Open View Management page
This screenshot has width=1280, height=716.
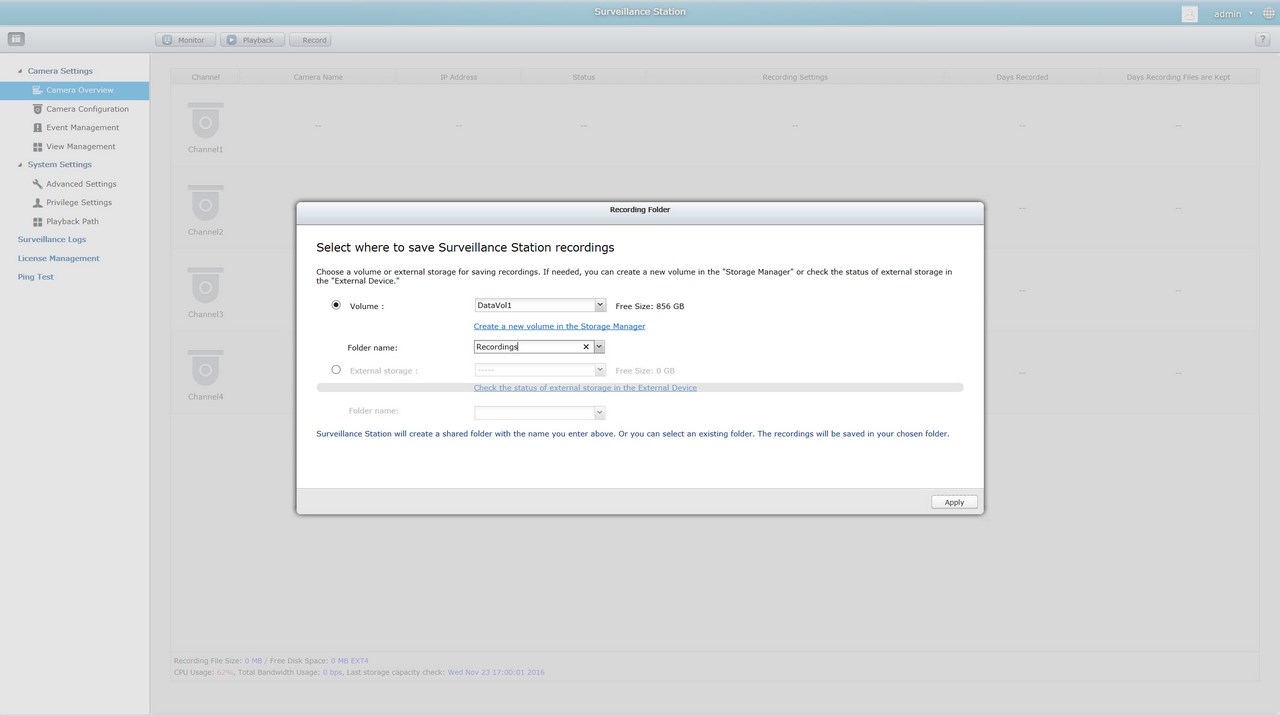[81, 147]
